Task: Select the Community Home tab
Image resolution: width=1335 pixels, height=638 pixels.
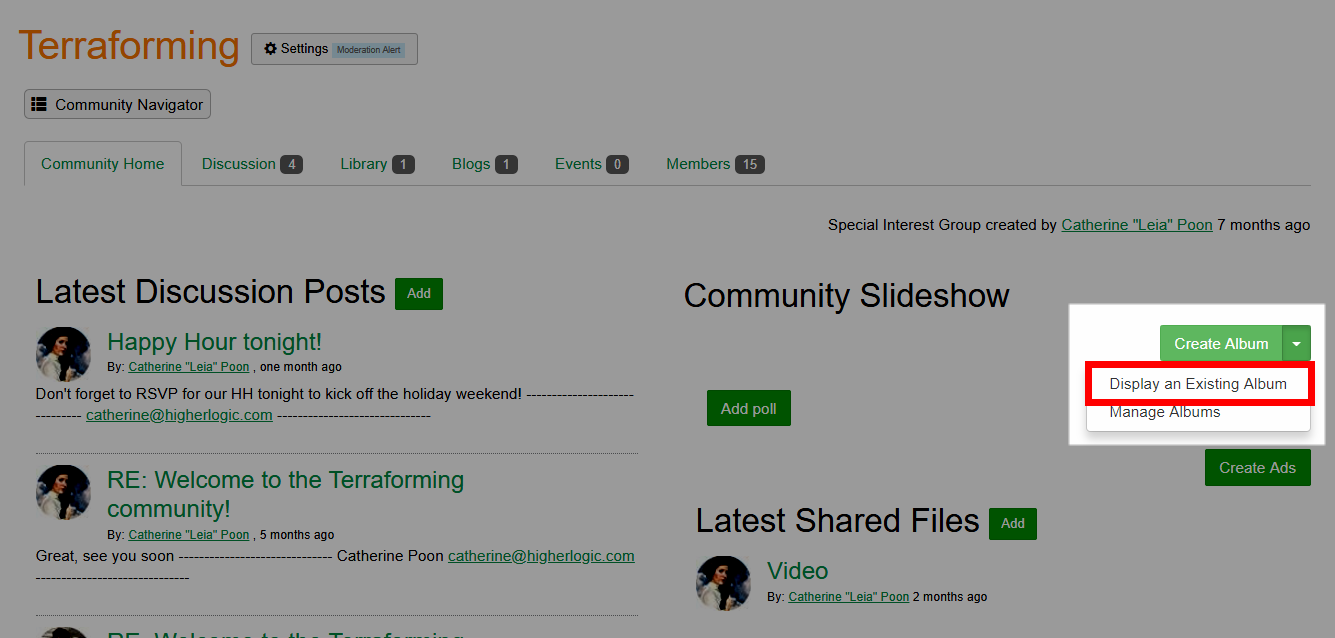Action: click(x=103, y=164)
